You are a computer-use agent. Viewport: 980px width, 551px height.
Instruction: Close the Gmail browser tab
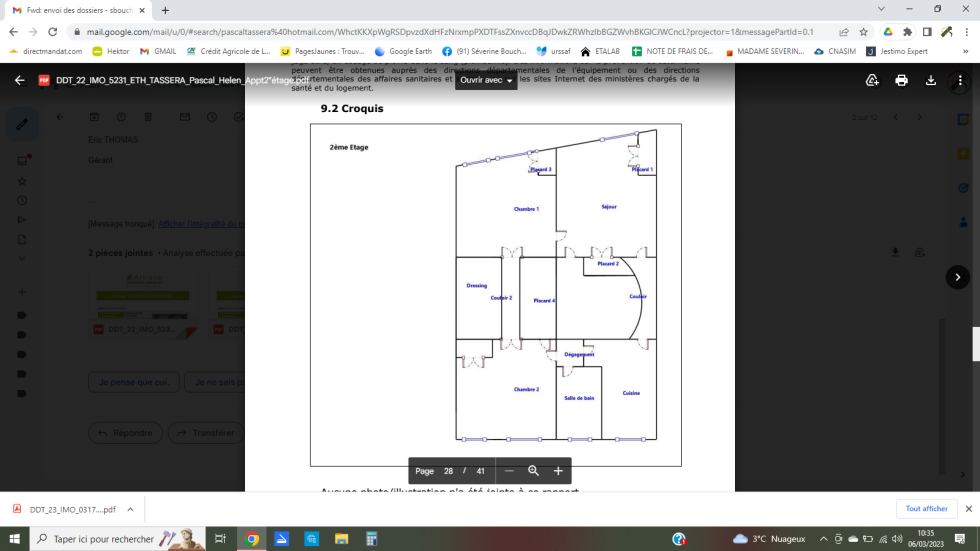coord(142,10)
